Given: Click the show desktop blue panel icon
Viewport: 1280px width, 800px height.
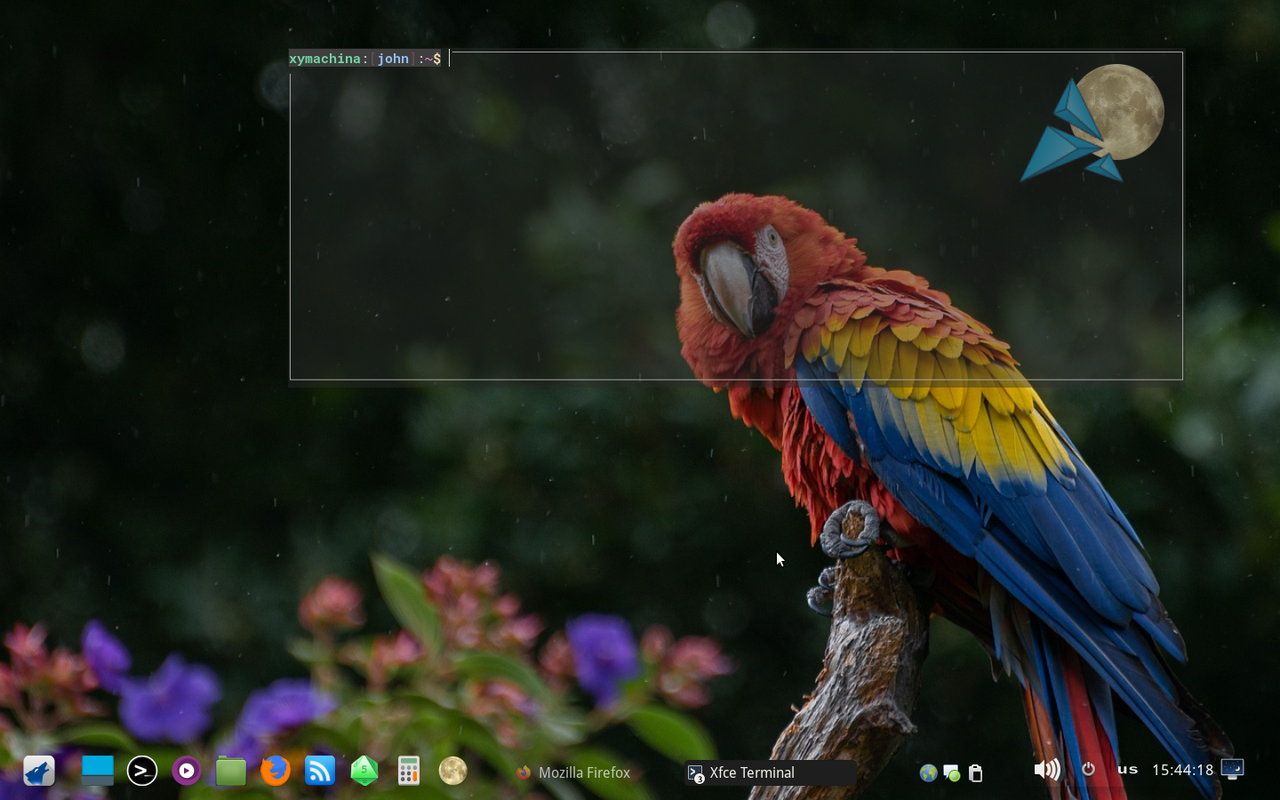Looking at the screenshot, I should tap(98, 770).
